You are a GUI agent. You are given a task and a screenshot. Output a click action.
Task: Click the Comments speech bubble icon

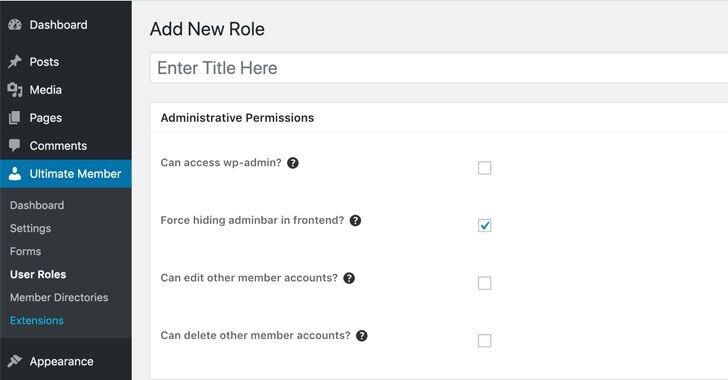pyautogui.click(x=15, y=145)
